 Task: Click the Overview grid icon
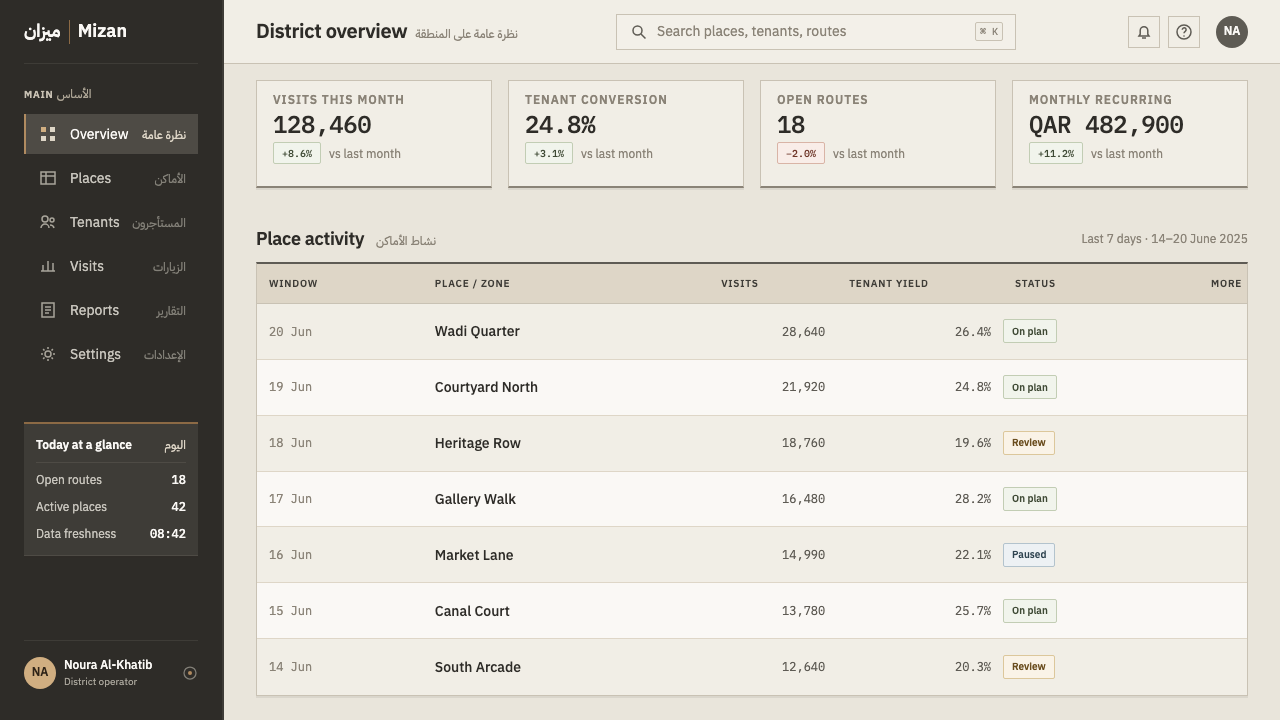[x=48, y=134]
